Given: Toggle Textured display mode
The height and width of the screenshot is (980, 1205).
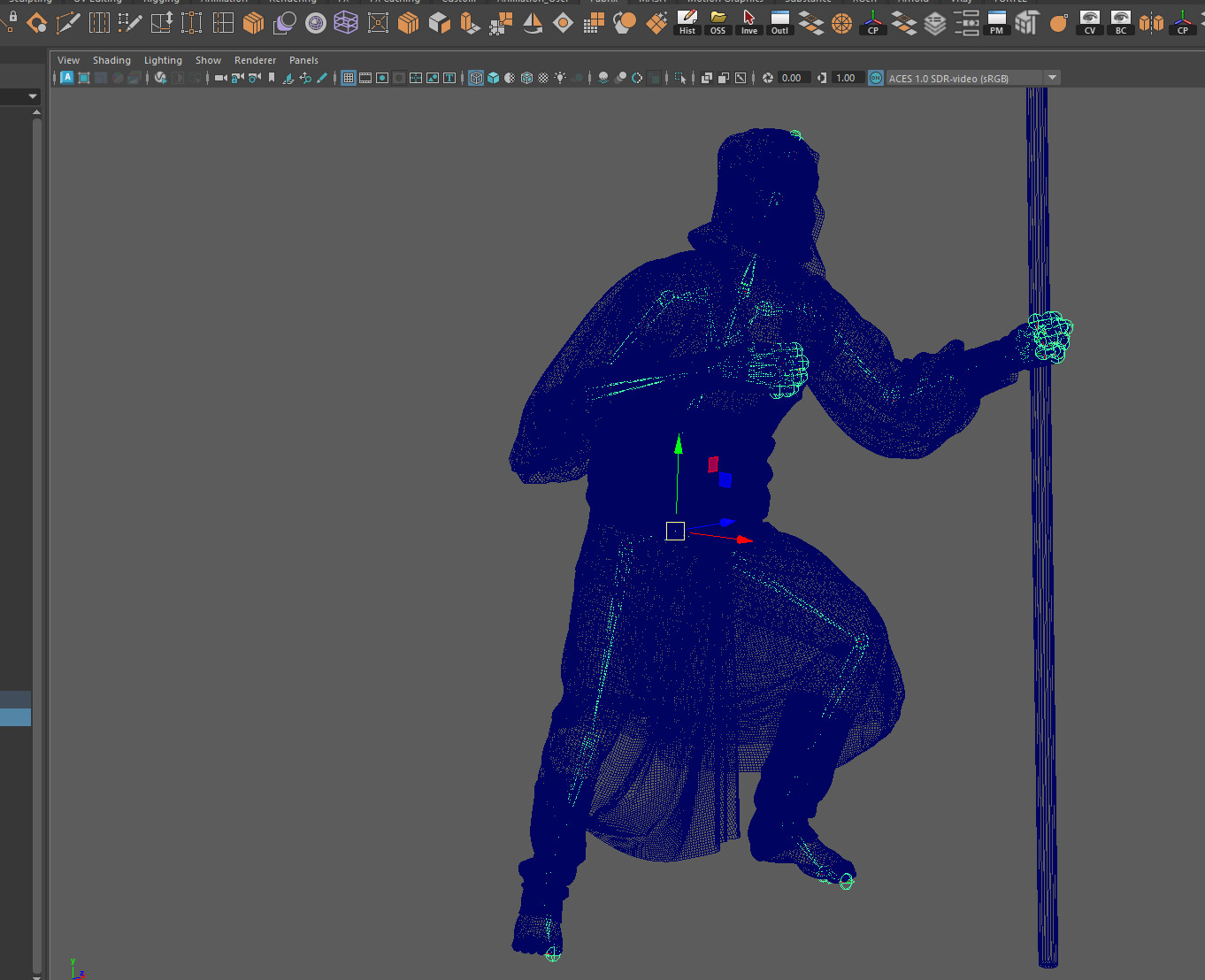Looking at the screenshot, I should pyautogui.click(x=543, y=78).
